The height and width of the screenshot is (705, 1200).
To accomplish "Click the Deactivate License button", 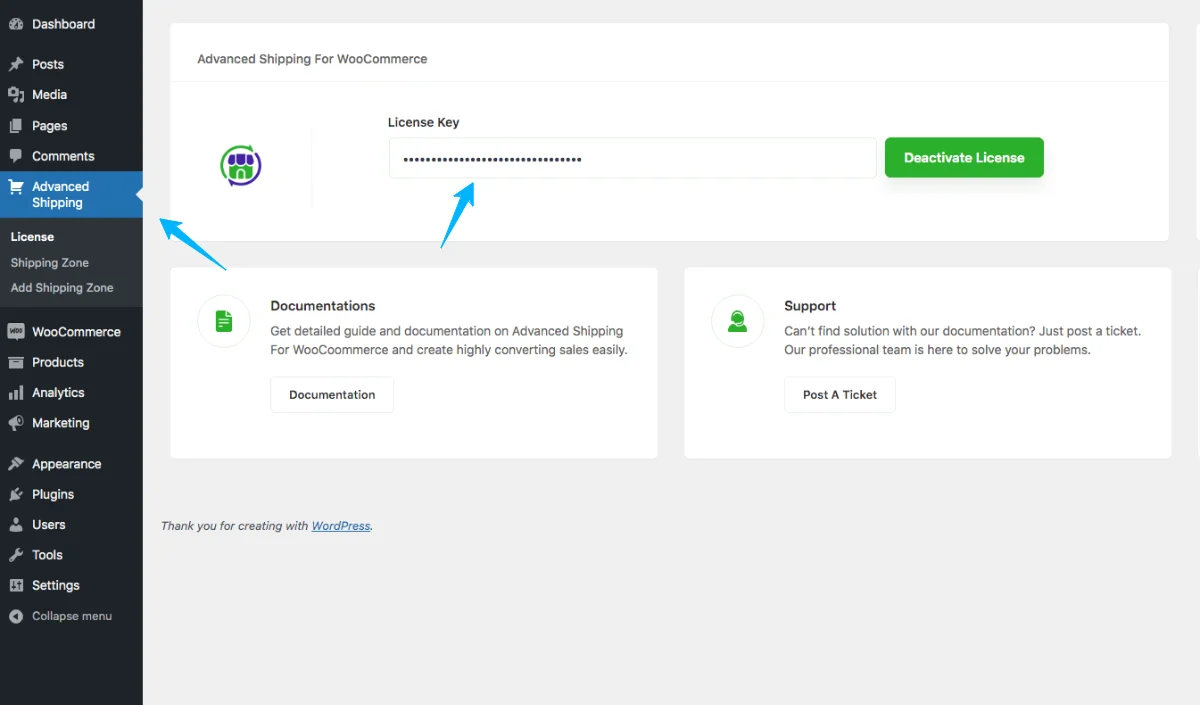I will pyautogui.click(x=964, y=158).
